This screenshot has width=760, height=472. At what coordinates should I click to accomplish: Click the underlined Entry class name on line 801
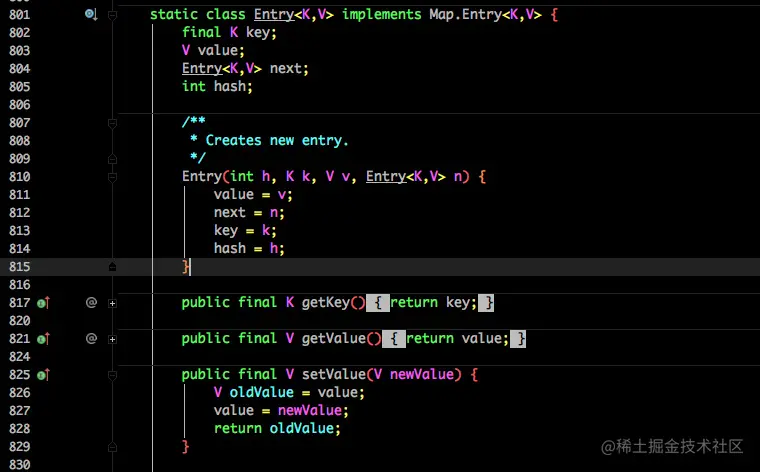coord(274,15)
